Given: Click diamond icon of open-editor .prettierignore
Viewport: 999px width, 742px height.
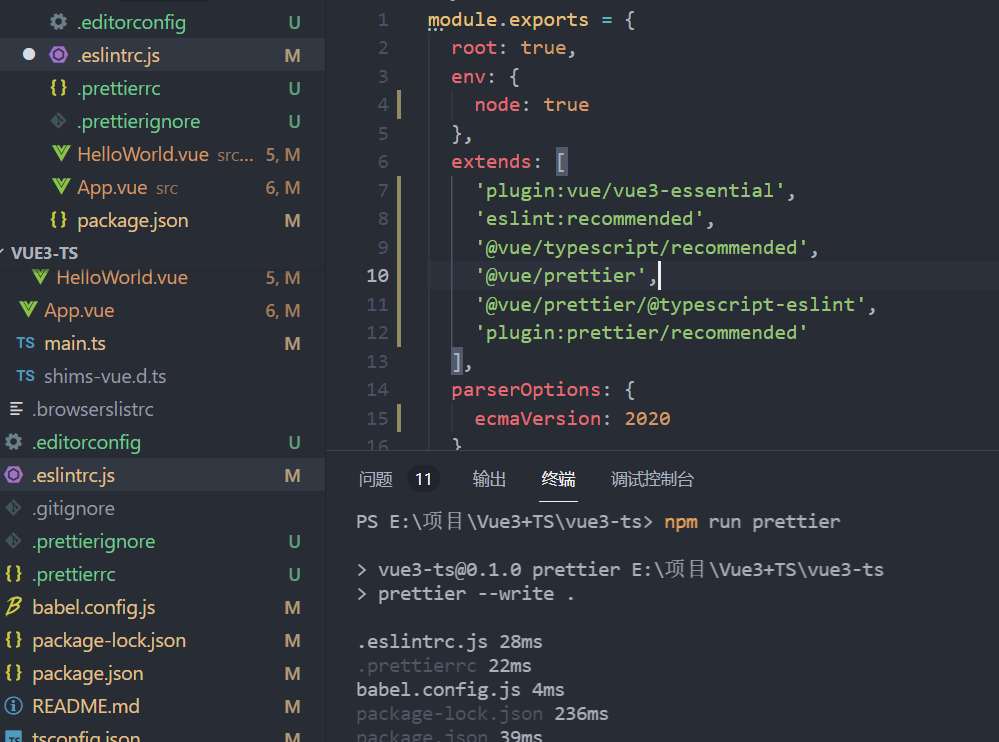Looking at the screenshot, I should (x=59, y=120).
